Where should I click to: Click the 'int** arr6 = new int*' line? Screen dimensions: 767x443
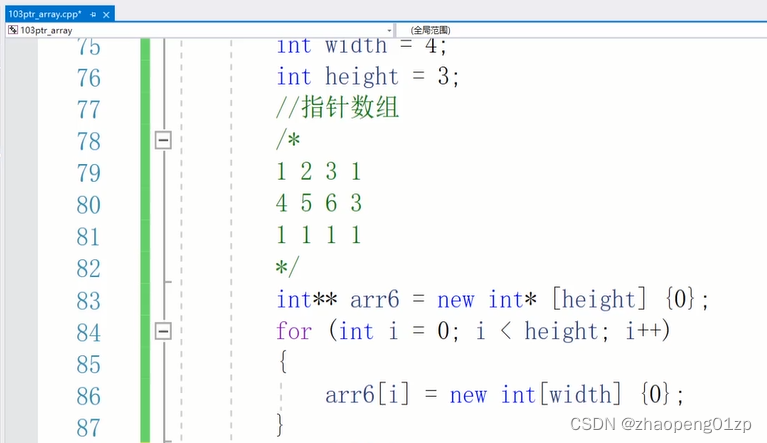493,299
